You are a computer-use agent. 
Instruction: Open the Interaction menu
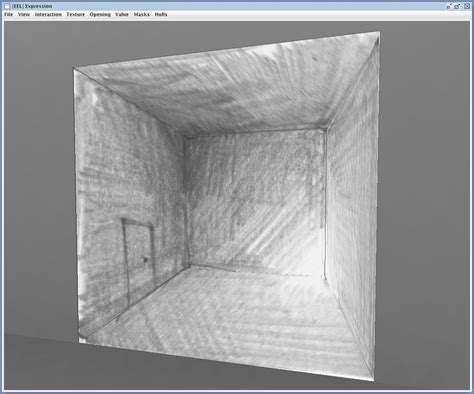[48, 14]
